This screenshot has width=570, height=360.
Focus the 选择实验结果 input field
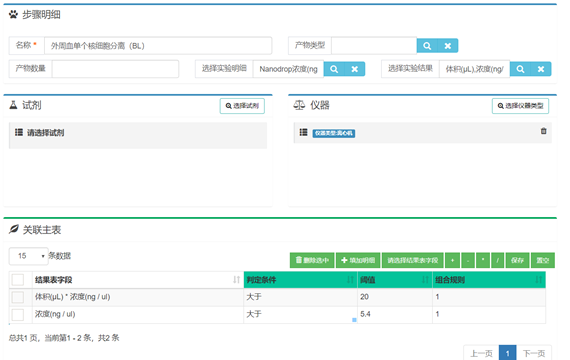474,69
